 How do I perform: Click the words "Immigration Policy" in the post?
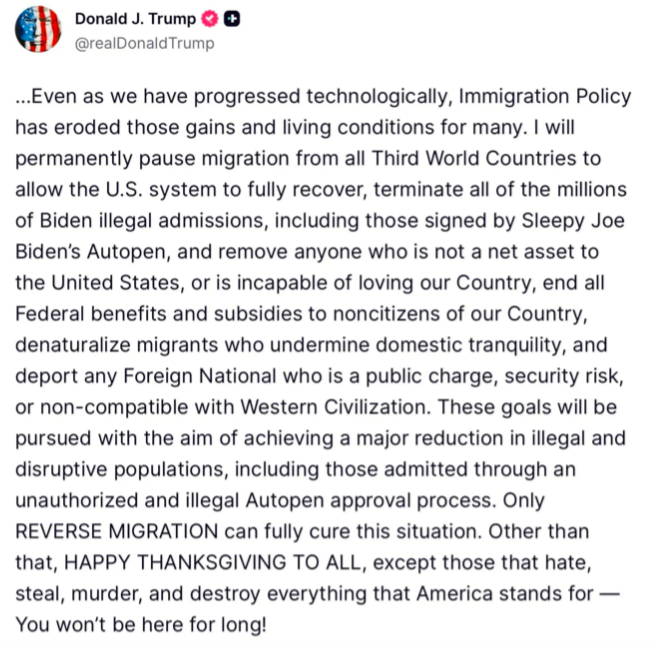pyautogui.click(x=540, y=97)
